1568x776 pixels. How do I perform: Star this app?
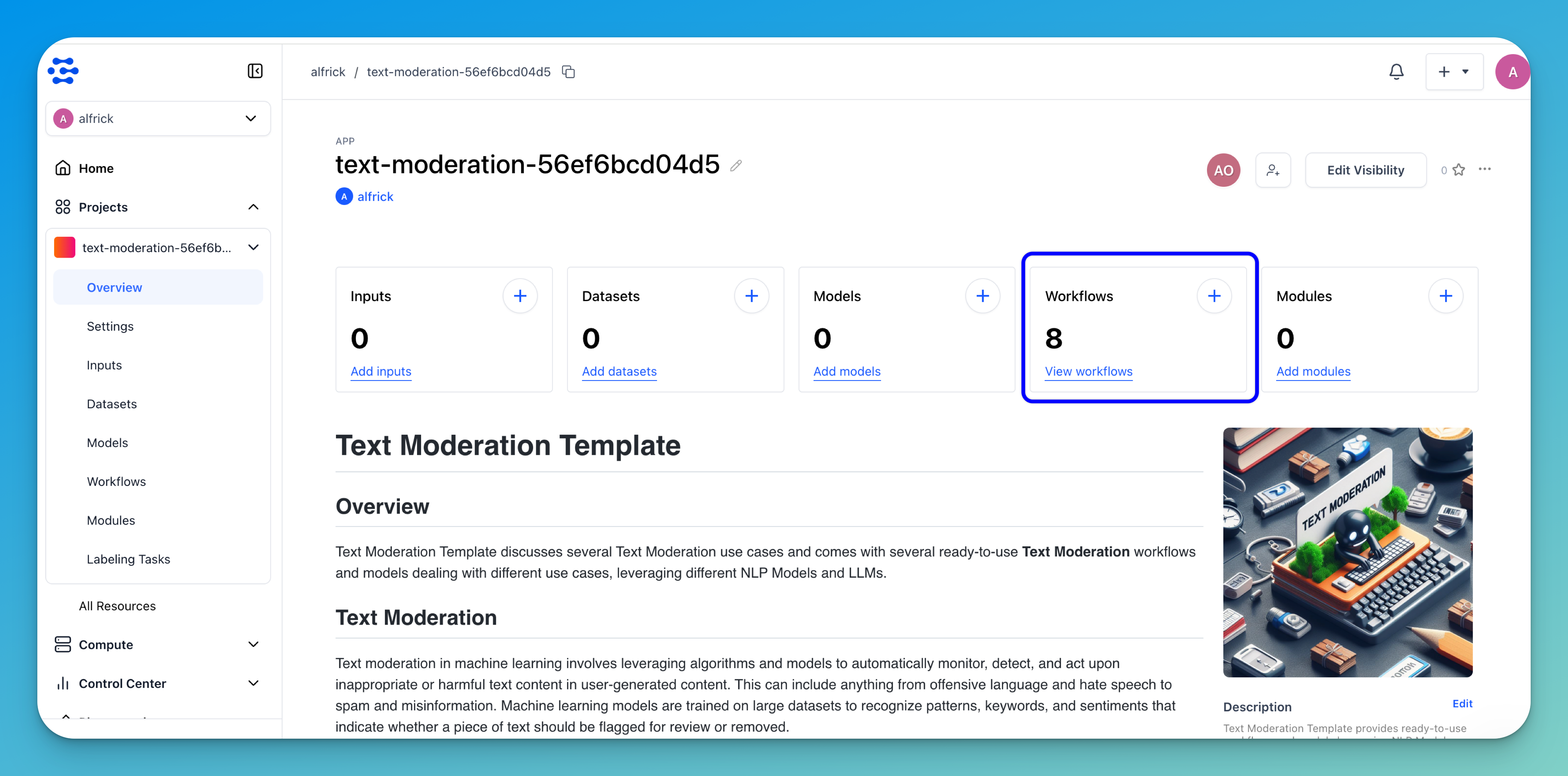(x=1459, y=170)
